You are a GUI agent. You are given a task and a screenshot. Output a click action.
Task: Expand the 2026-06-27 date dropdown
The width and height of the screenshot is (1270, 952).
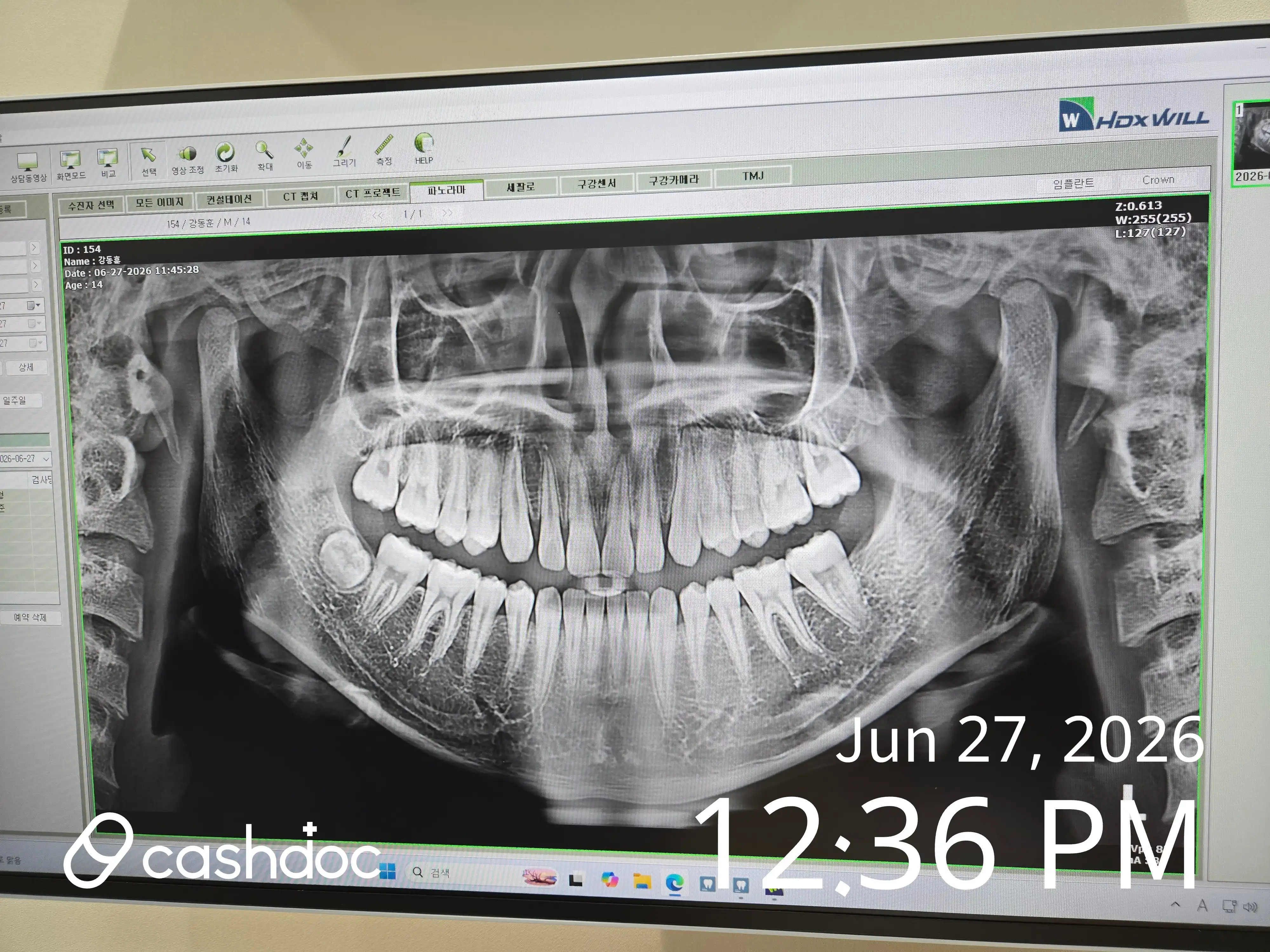[x=46, y=459]
